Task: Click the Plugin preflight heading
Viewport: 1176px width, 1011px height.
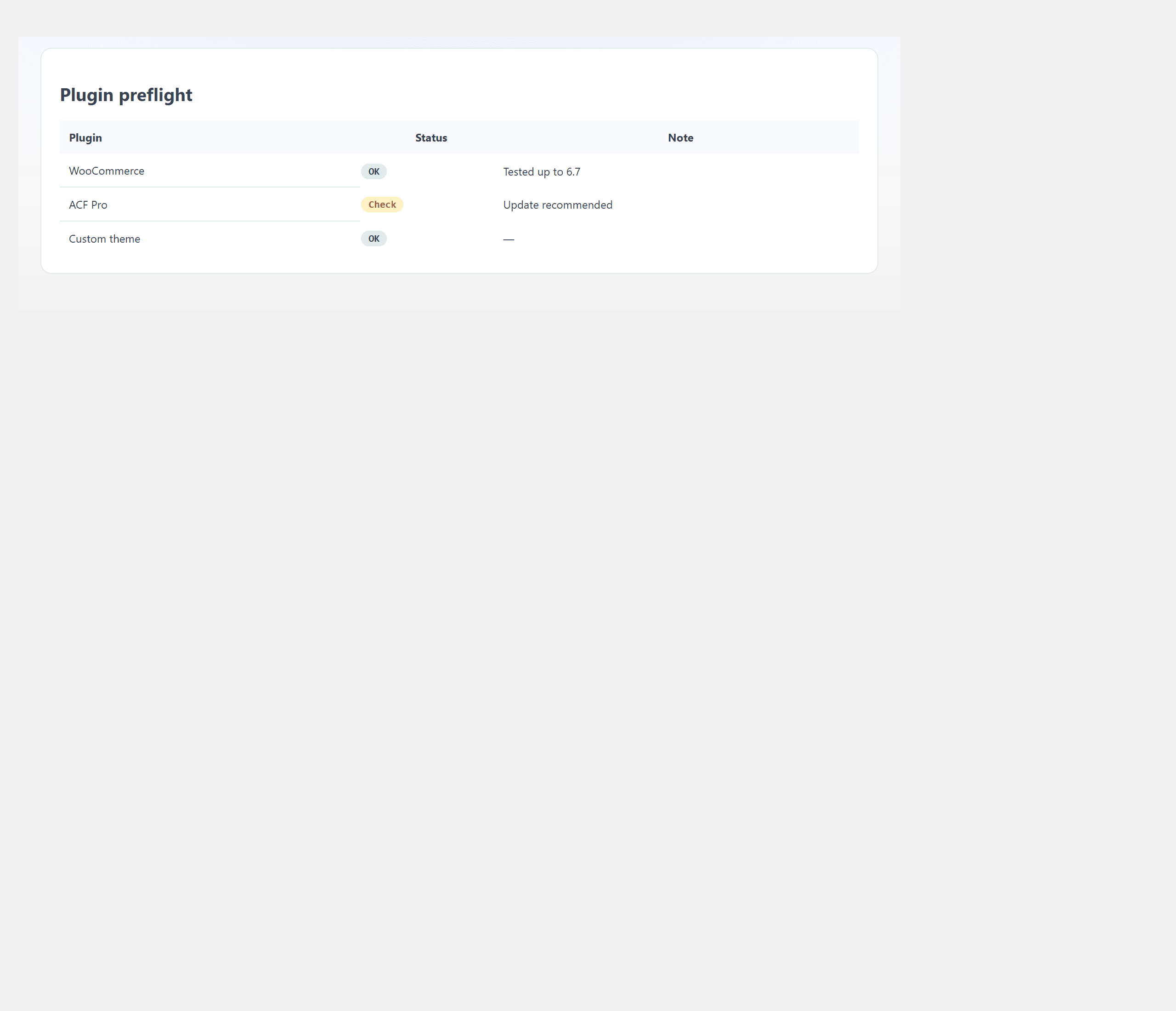Action: [126, 95]
